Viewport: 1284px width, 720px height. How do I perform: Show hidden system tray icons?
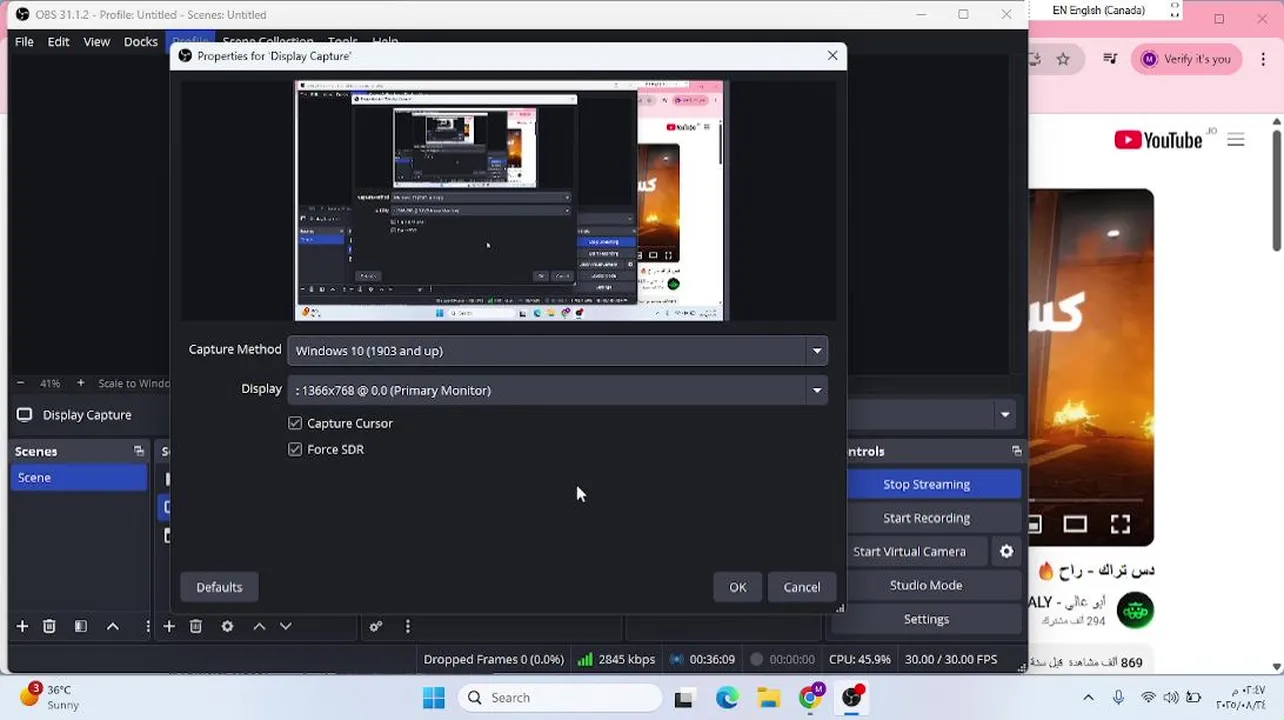1088,698
